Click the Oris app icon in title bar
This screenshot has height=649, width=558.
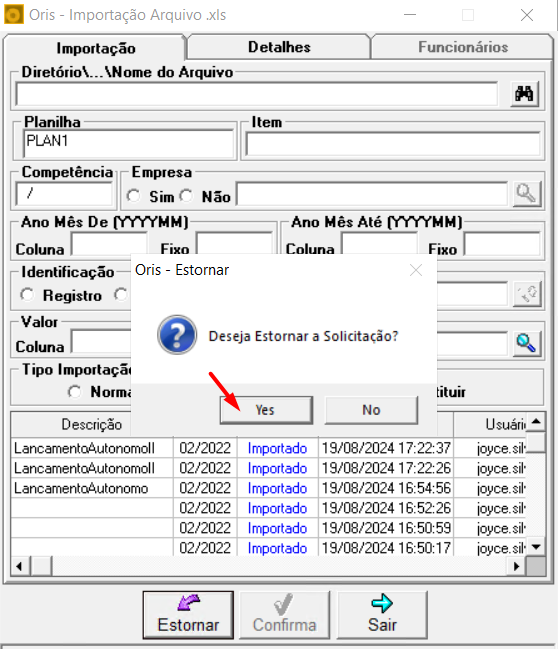point(13,15)
